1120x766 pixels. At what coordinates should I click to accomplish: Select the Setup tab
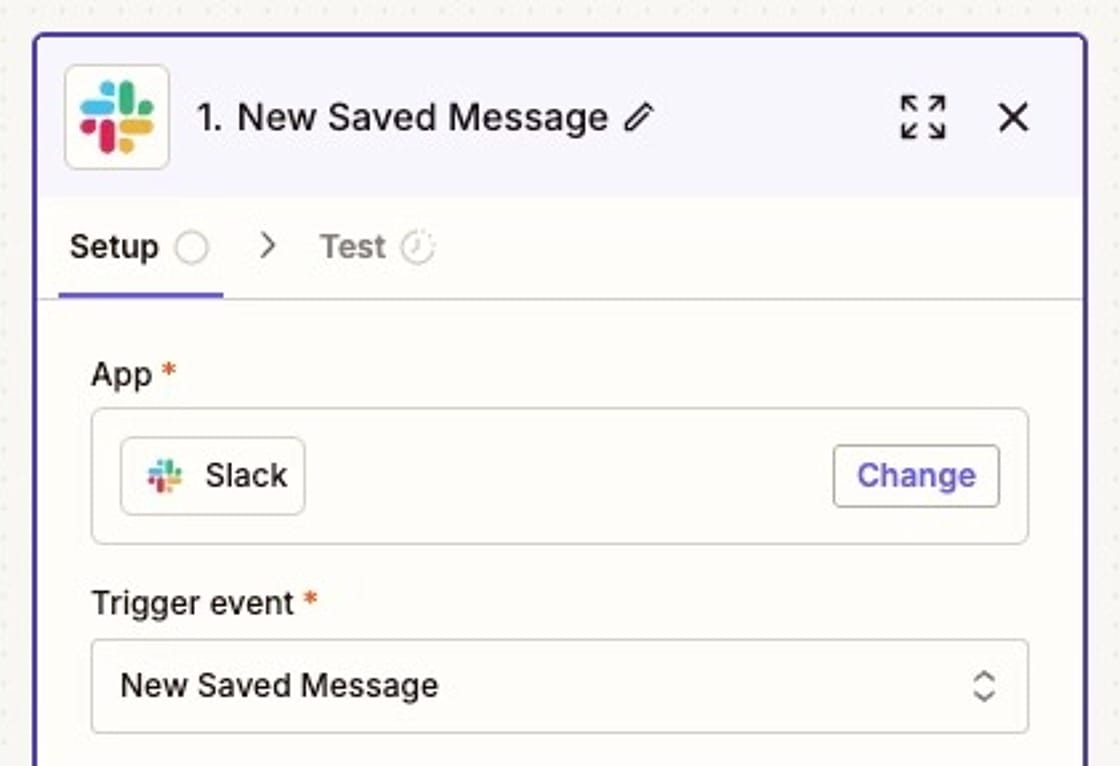coord(114,246)
